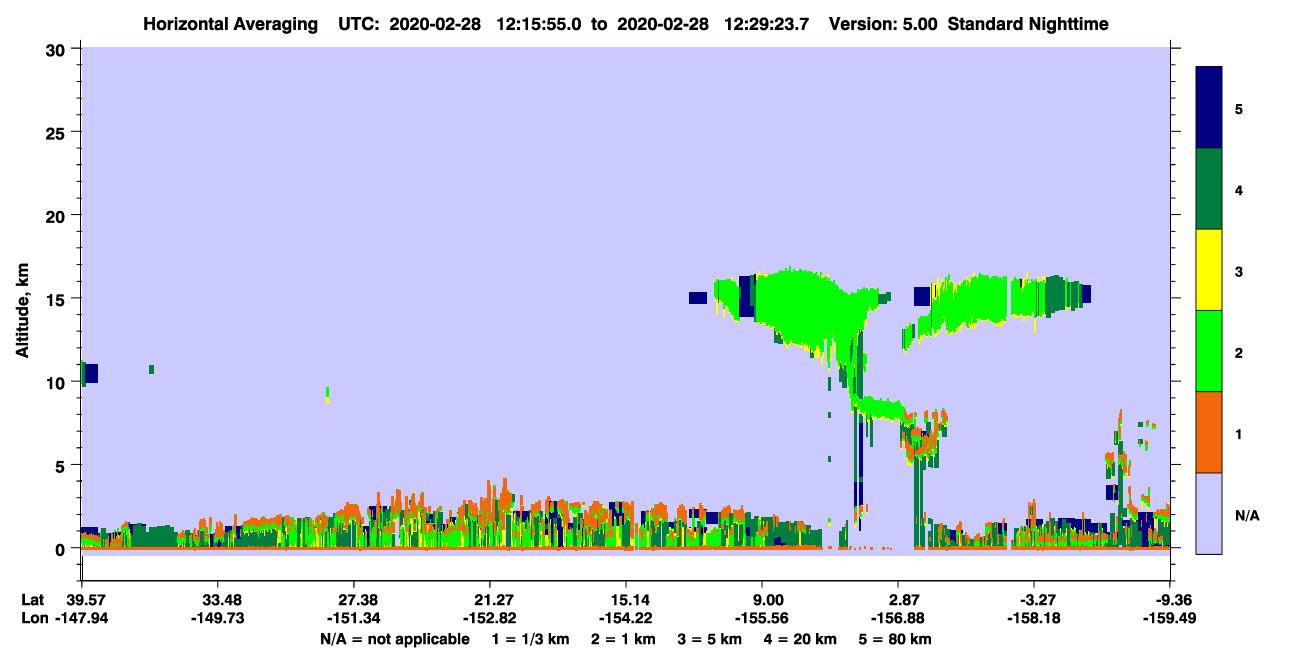Click the 'Lon' row label

click(x=33, y=618)
